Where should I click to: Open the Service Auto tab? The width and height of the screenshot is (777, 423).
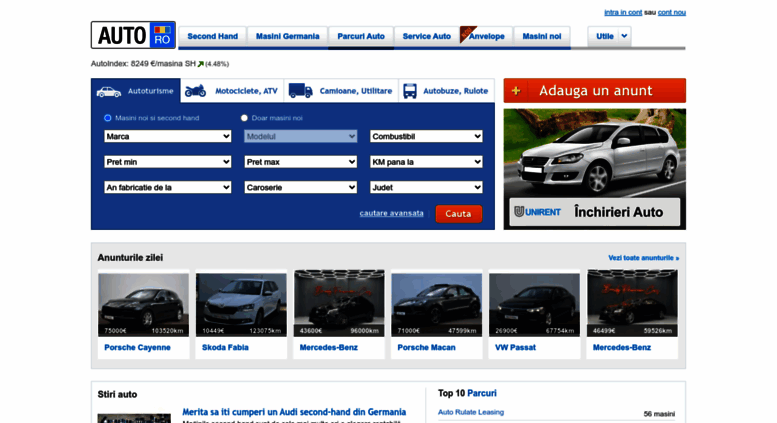pos(427,36)
